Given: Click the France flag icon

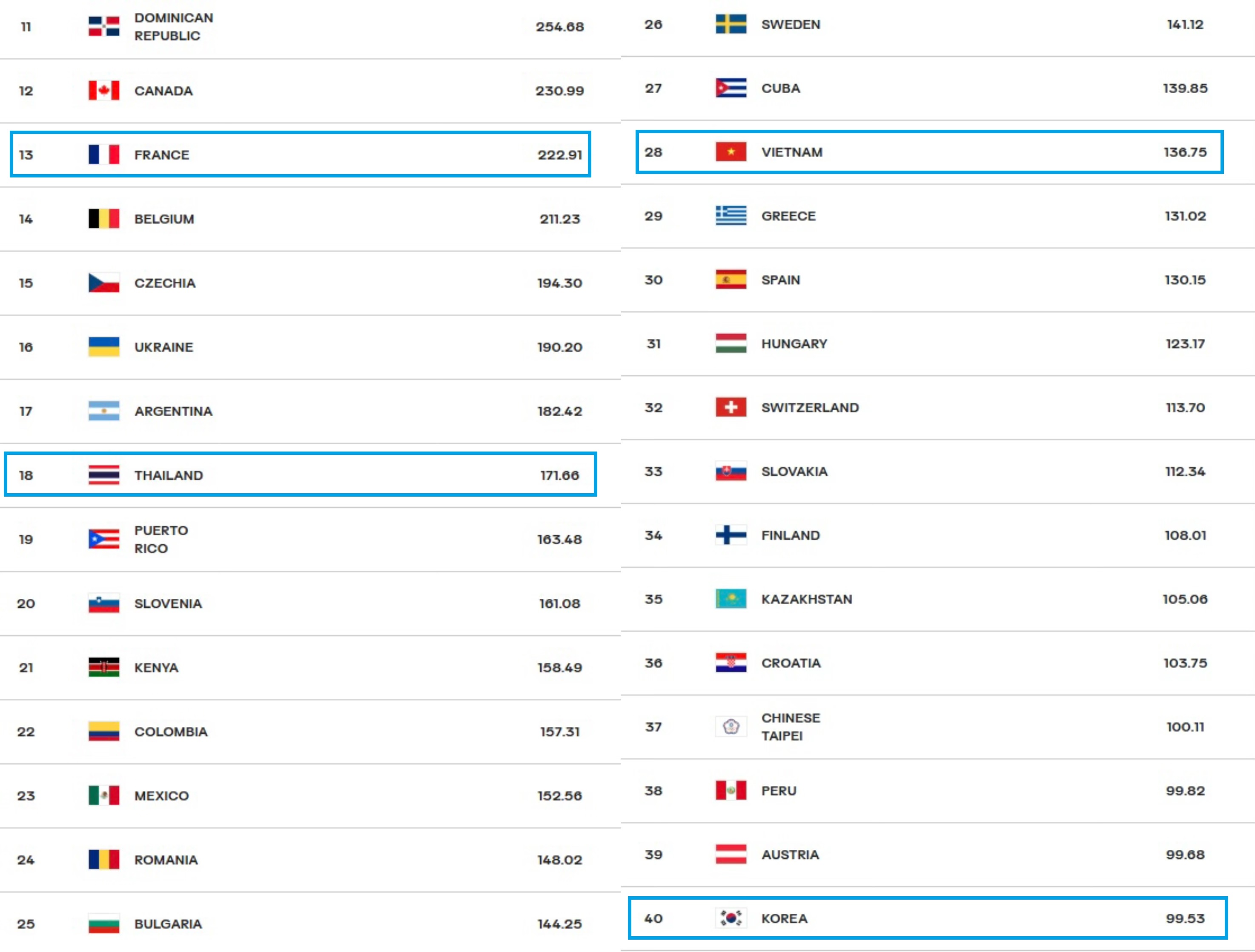Looking at the screenshot, I should click(104, 154).
